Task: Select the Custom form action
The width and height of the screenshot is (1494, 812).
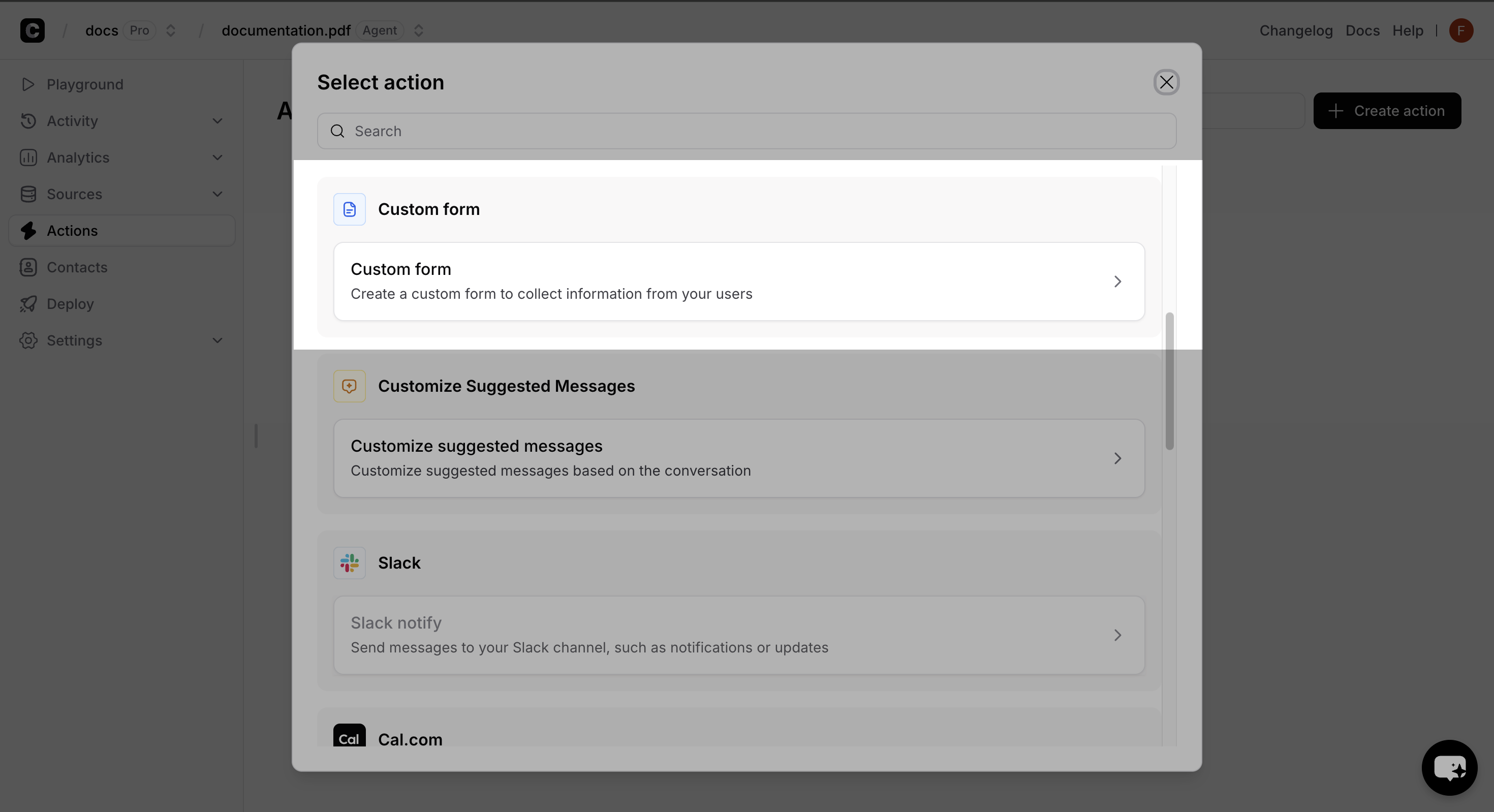Action: (x=738, y=282)
